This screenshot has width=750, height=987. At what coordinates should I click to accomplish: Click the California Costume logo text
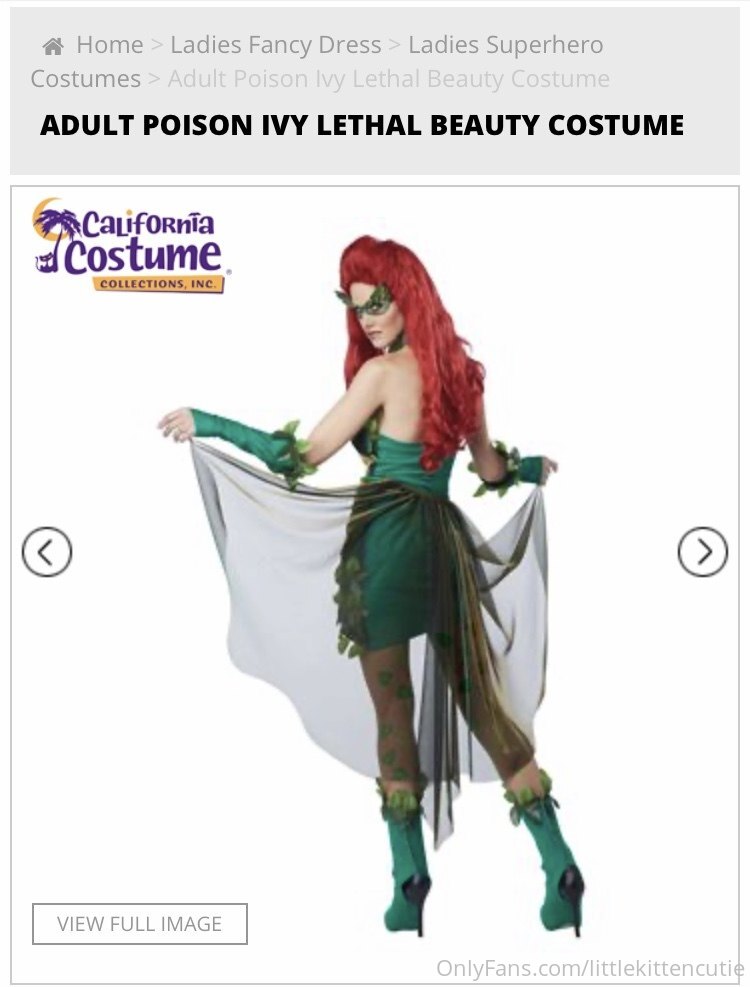tap(144, 241)
